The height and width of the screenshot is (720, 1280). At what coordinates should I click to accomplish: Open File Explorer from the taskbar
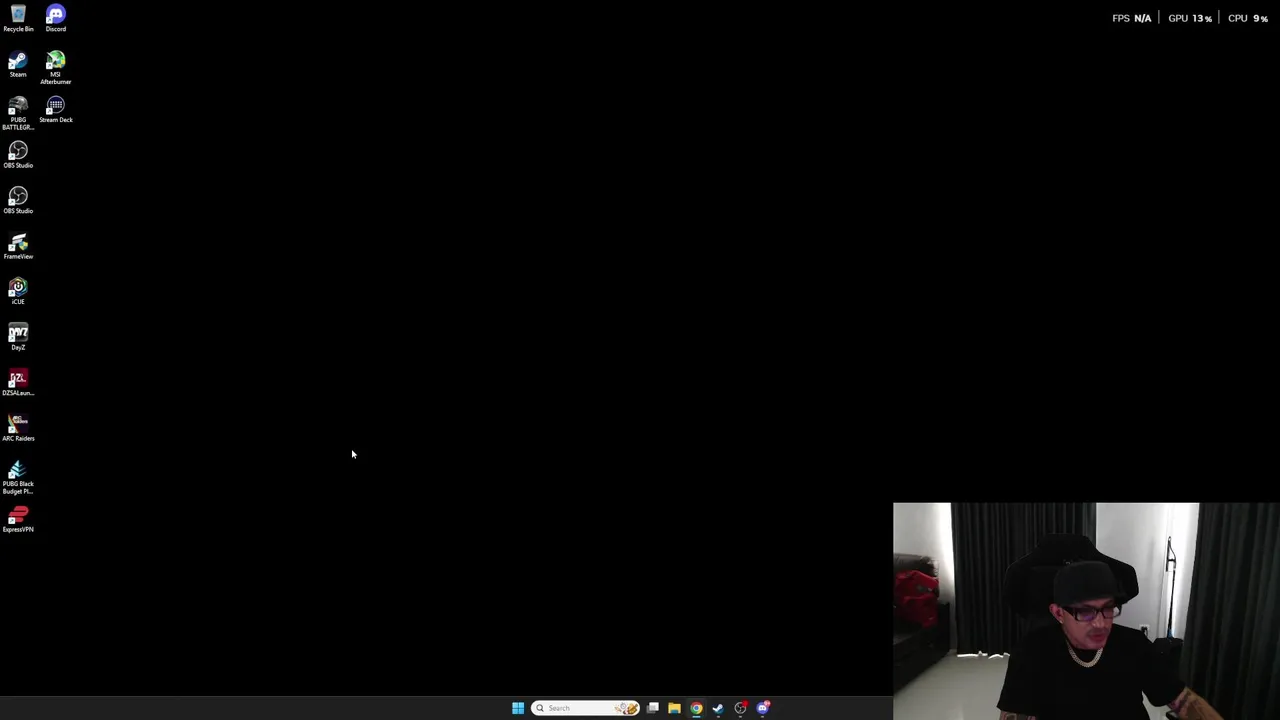coord(674,708)
